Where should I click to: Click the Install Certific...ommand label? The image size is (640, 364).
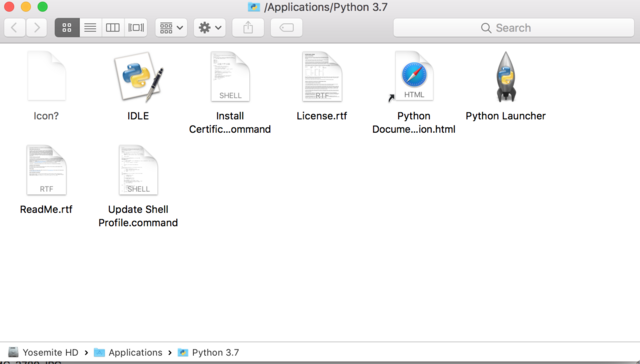click(230, 122)
